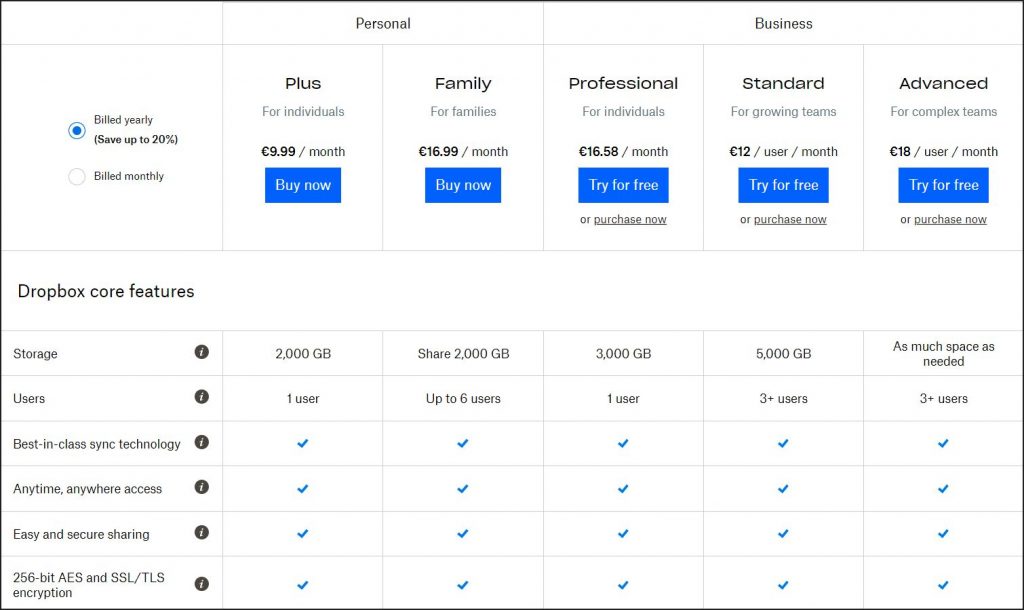
Task: Click Family checkmark for Easy and secure sharing
Action: tap(462, 534)
